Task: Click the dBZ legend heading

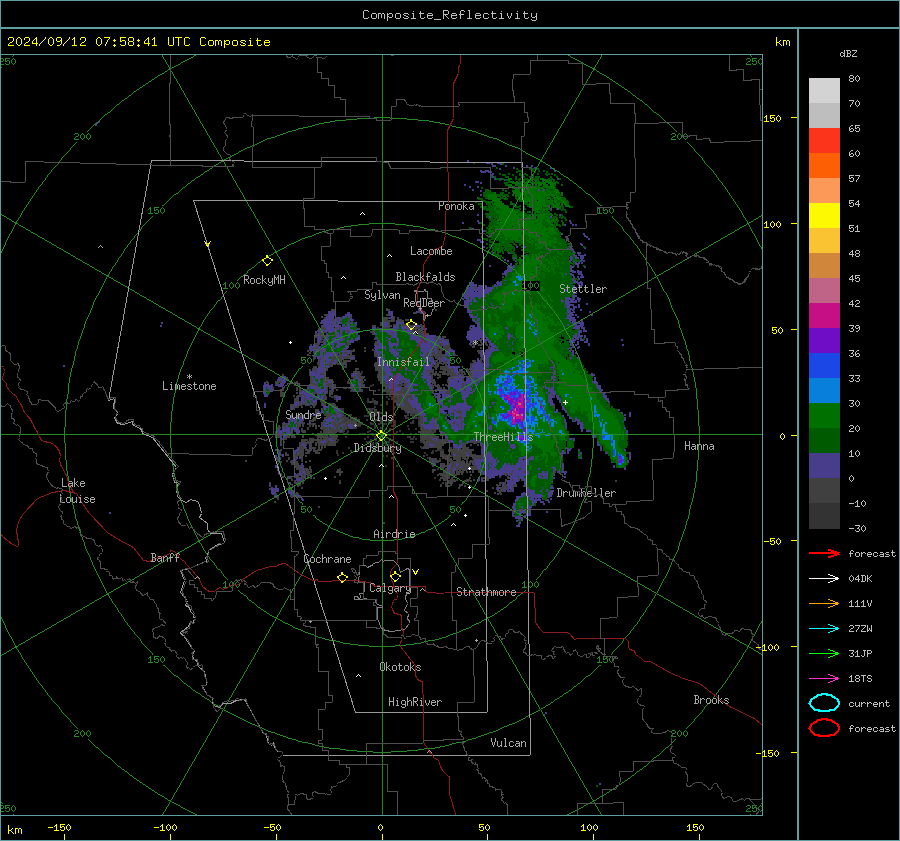Action: point(848,54)
